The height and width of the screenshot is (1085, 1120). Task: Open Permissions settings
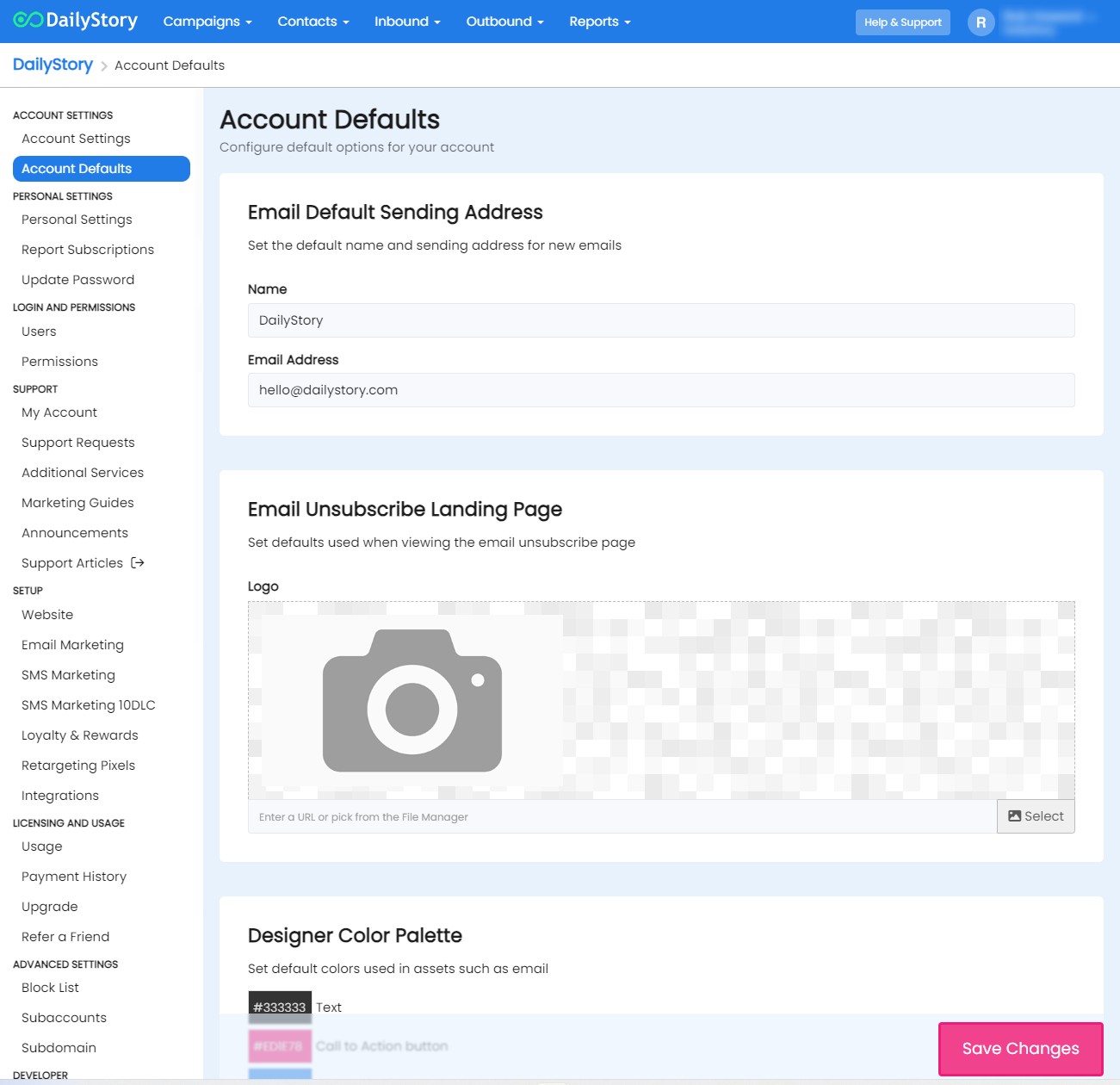(59, 362)
